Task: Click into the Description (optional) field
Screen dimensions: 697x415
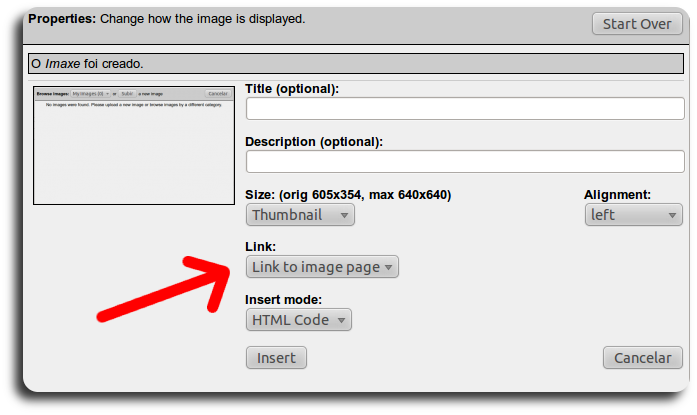Action: tap(464, 161)
